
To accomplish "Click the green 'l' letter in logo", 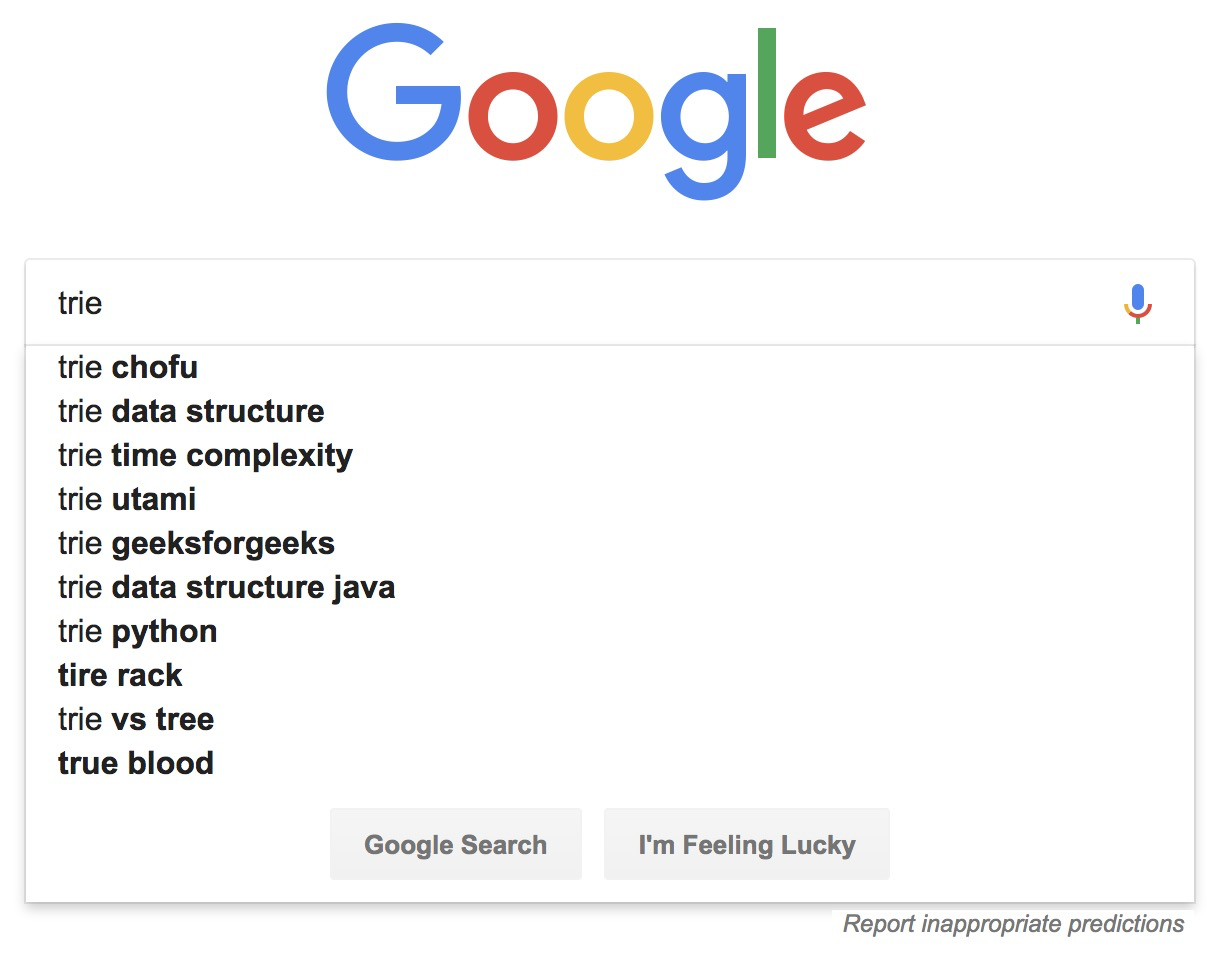I will pos(767,93).
